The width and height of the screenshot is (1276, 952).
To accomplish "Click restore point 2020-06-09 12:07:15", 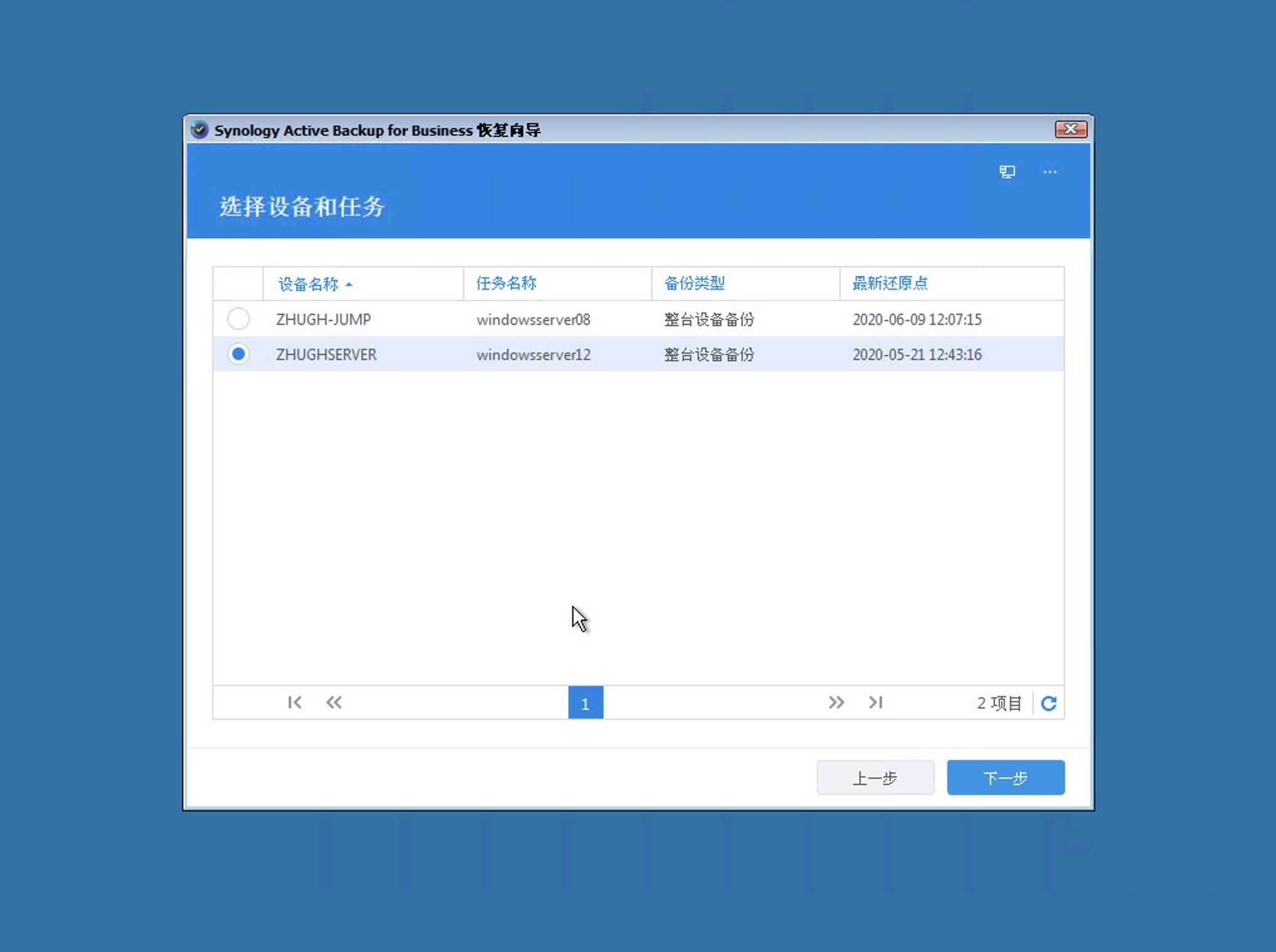I will (917, 320).
